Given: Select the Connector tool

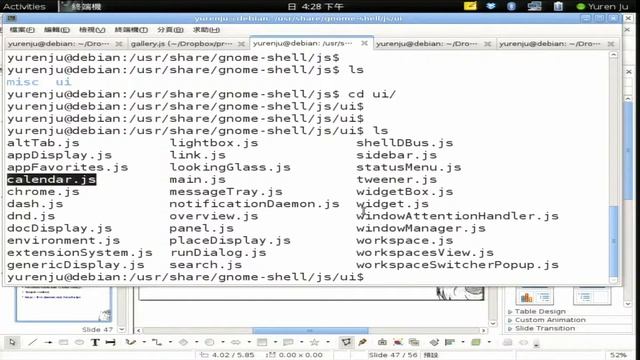Looking at the screenshot, I should point(157,342).
